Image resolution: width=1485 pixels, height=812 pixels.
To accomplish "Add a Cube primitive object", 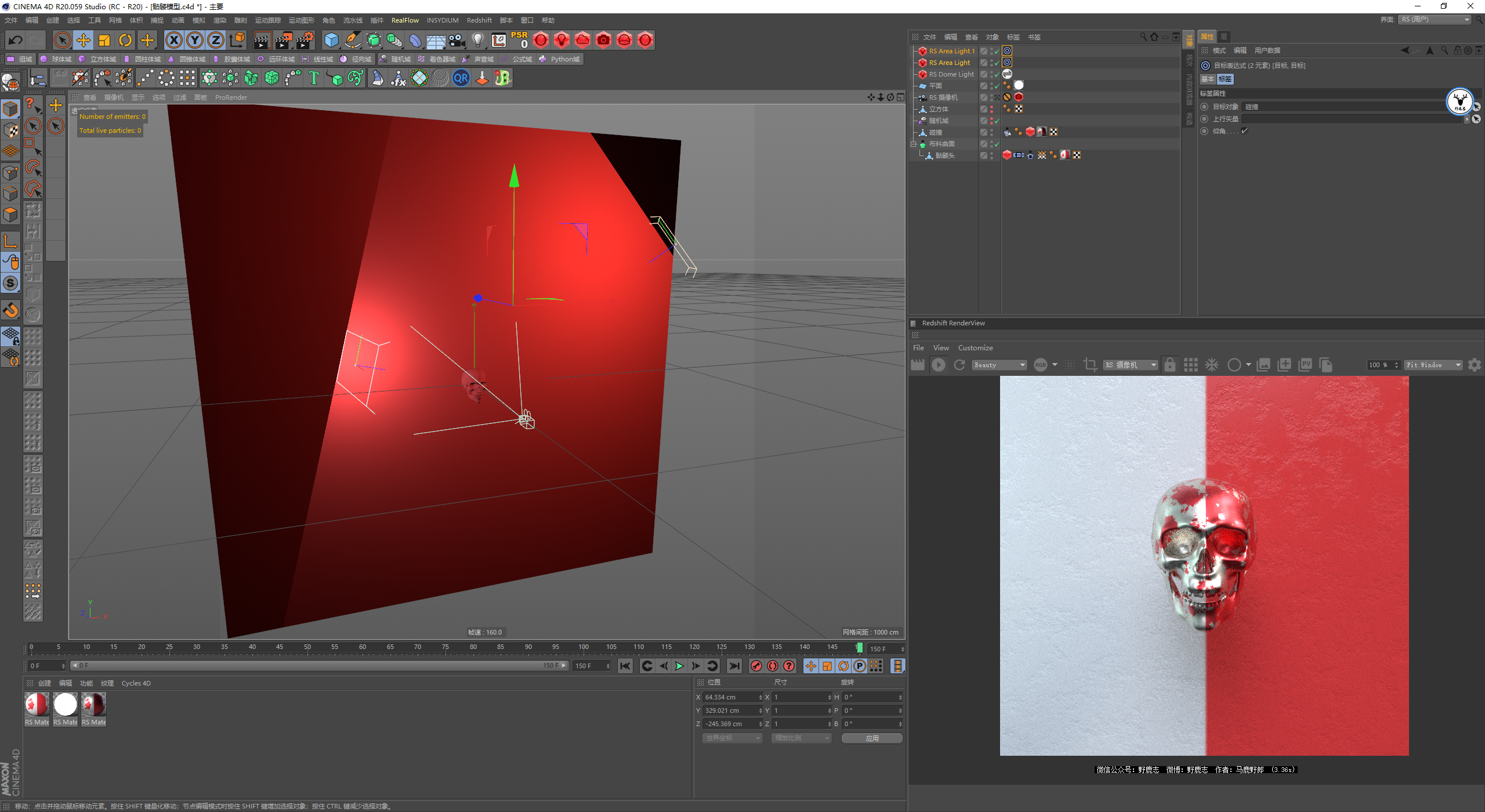I will click(x=331, y=40).
